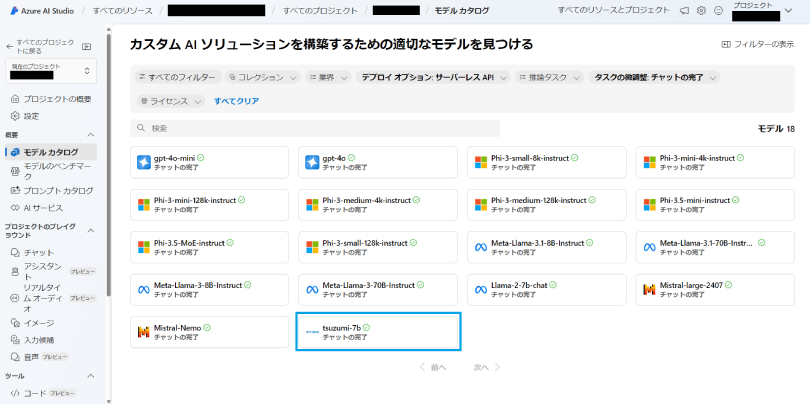
Task: Click the settings gear icon in header
Action: click(x=702, y=10)
